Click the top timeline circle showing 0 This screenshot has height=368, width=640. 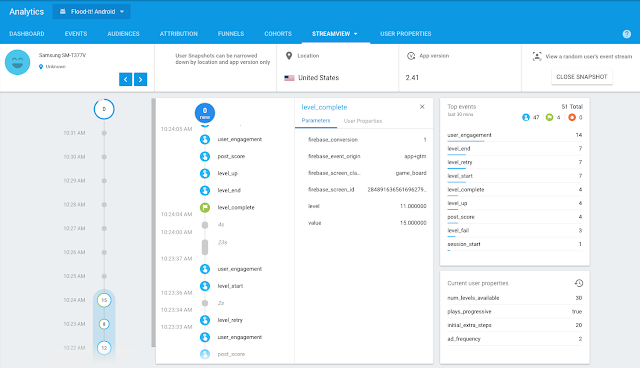click(x=104, y=109)
